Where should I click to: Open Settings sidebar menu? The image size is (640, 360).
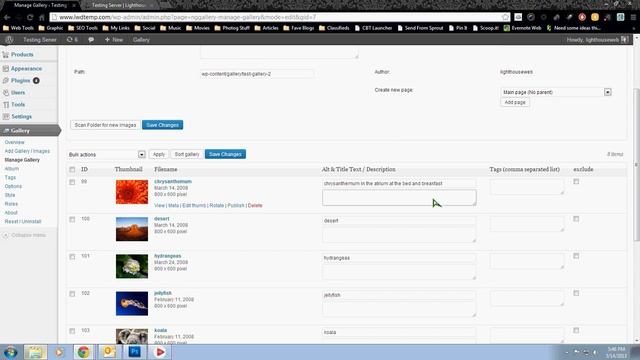pos(21,116)
